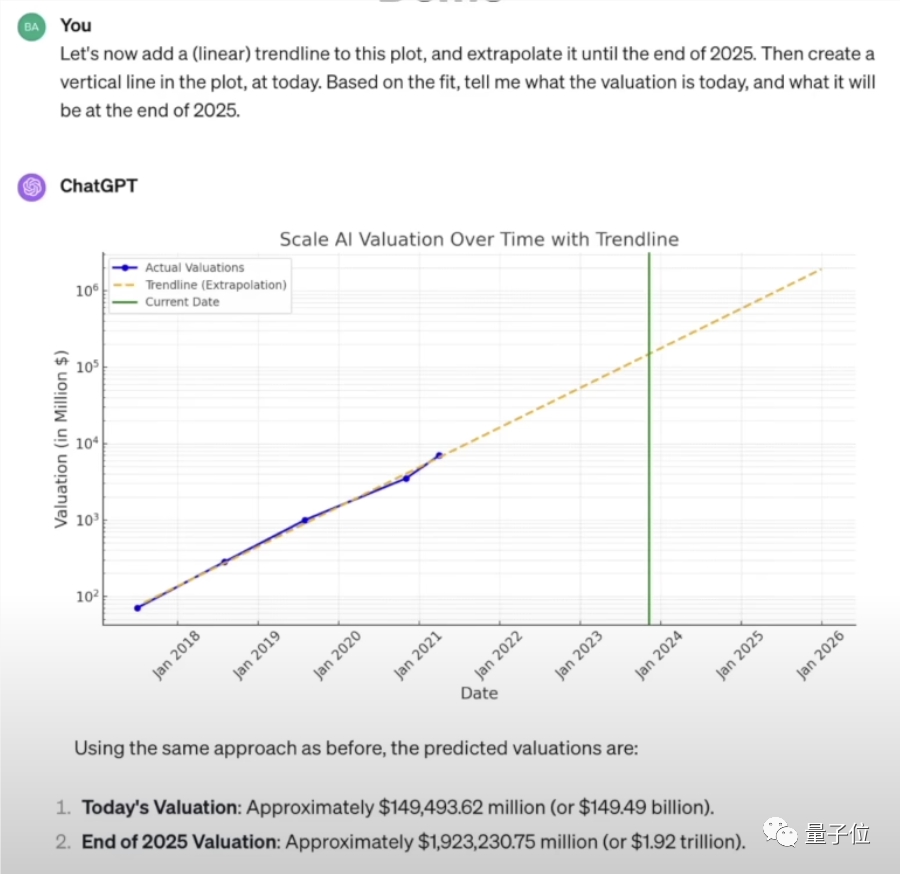Select the Actual Valuations legend marker
Viewport: 900px width, 874px height.
pyautogui.click(x=127, y=268)
